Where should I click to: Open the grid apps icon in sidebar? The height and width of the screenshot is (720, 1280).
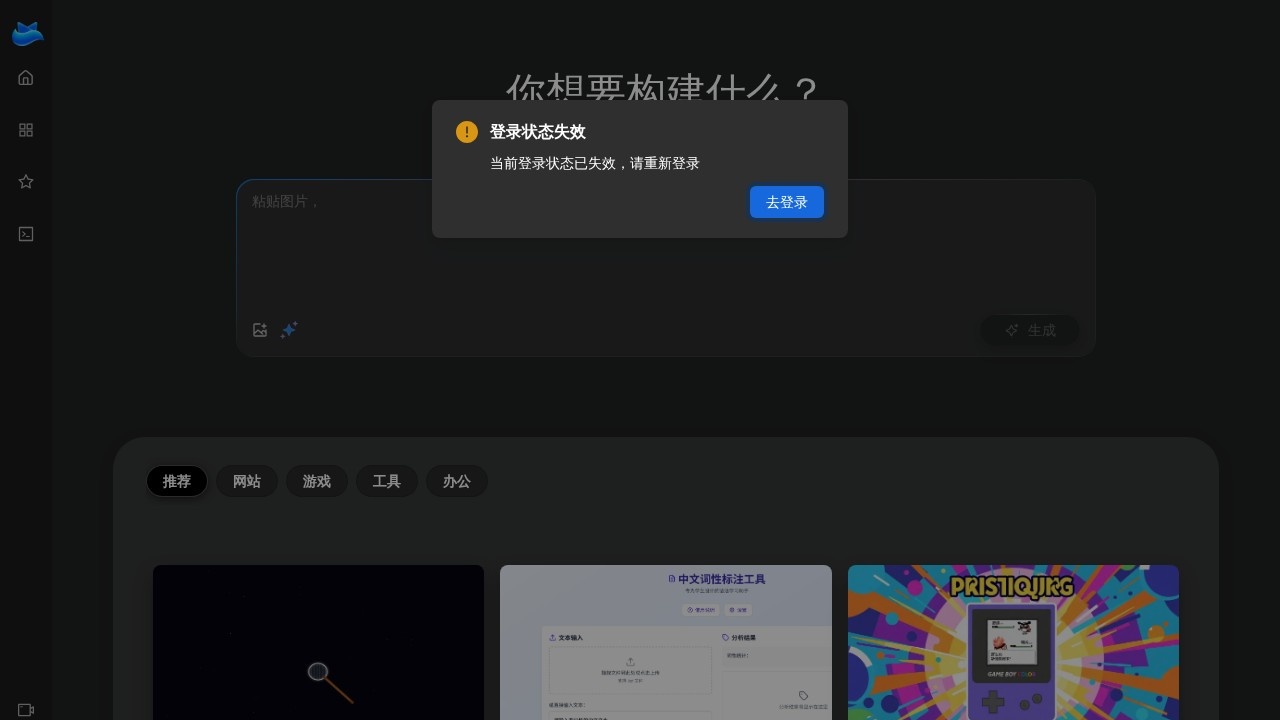(26, 130)
